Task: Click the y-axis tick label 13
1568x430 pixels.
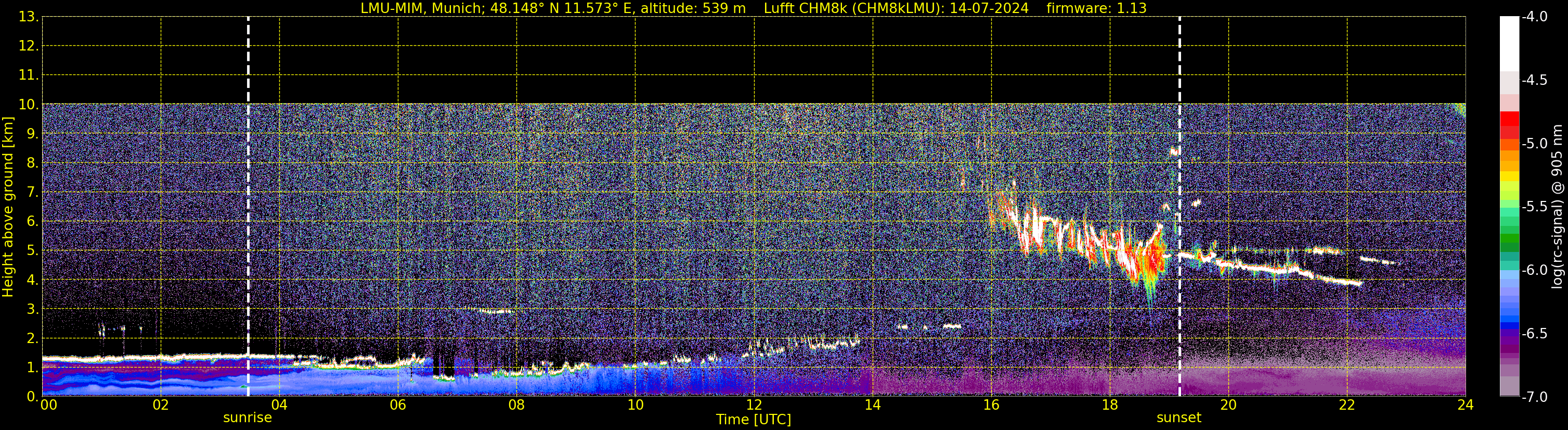Action: coord(28,17)
